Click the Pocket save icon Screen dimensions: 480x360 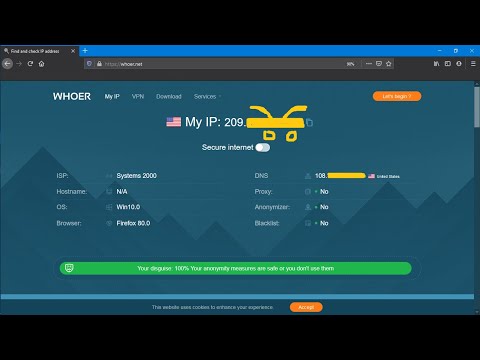[x=379, y=63]
